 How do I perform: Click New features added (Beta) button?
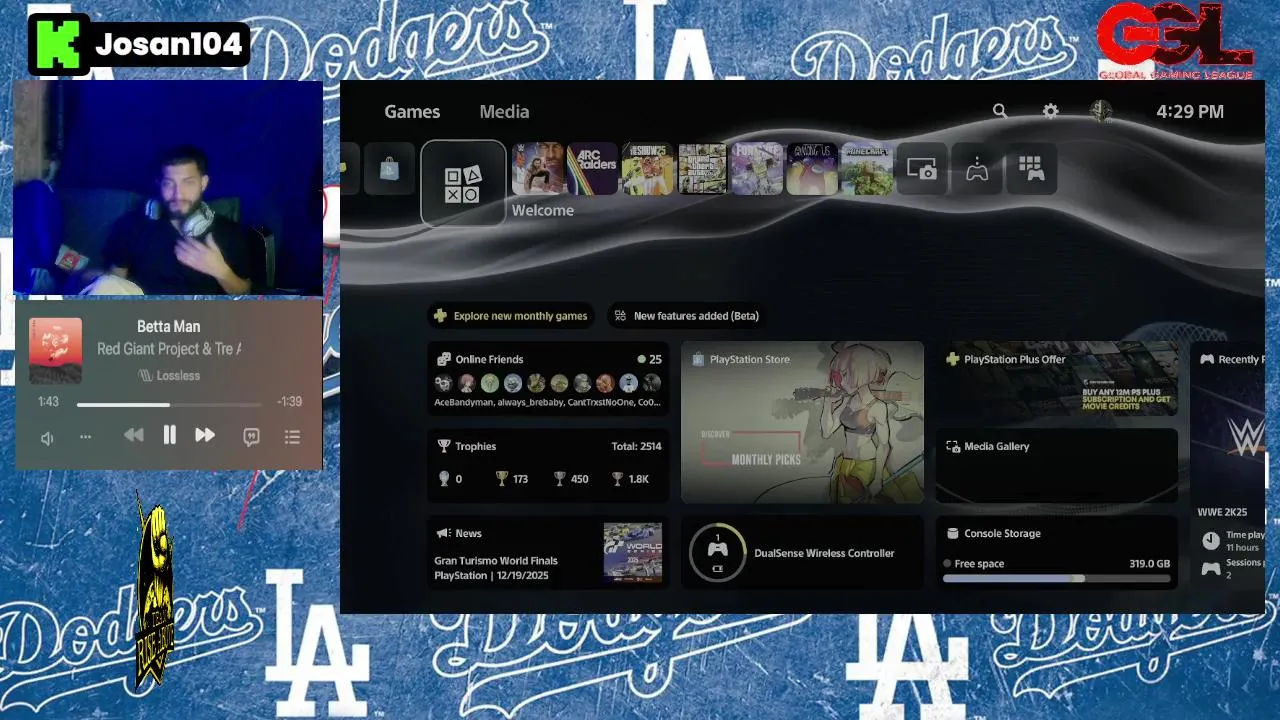687,316
